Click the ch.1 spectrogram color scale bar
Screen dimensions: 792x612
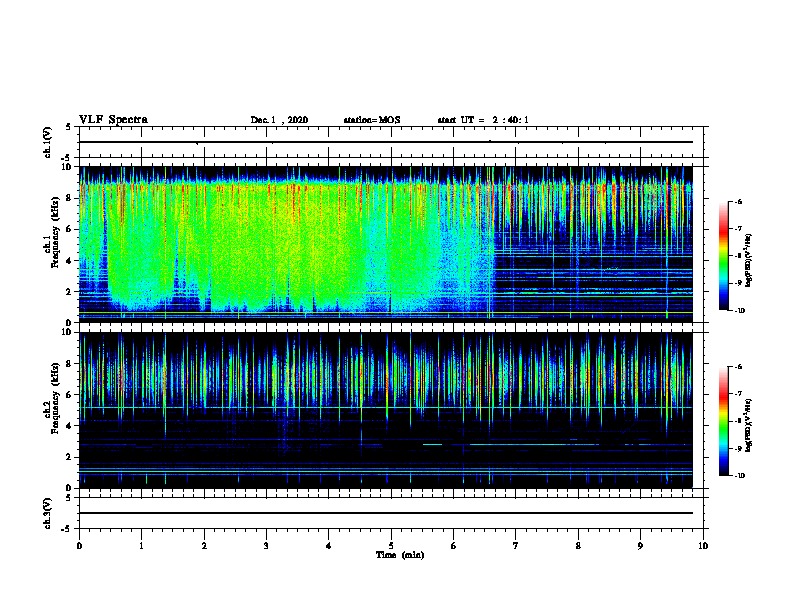pos(723,256)
